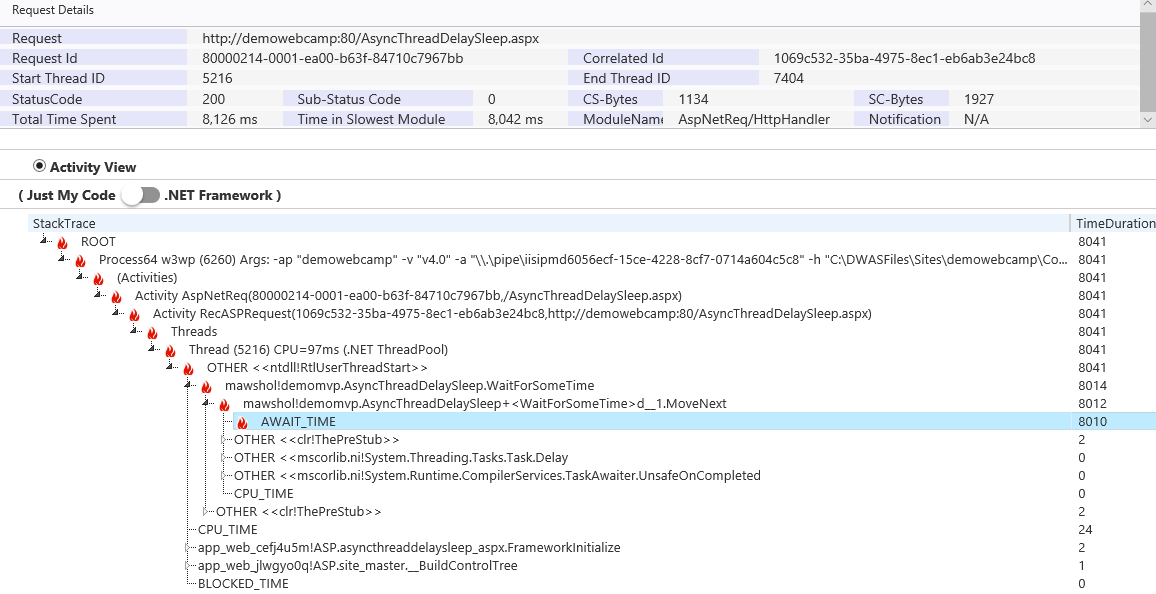Screen dimensions: 1156x594
Task: Expand the Task.Delay node
Action: pyautogui.click(x=223, y=458)
